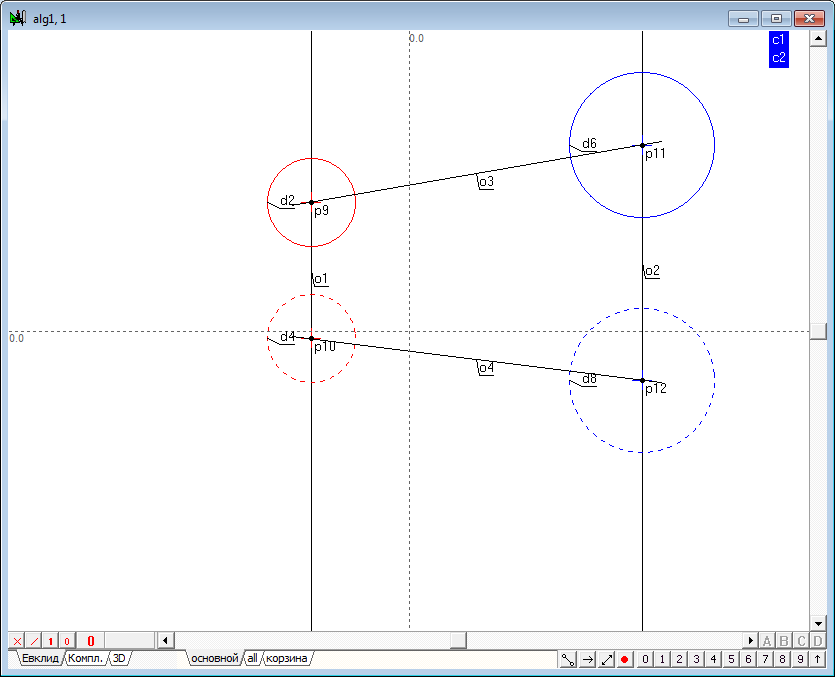Click the grayed C button
This screenshot has height=677, width=835.
[801, 641]
